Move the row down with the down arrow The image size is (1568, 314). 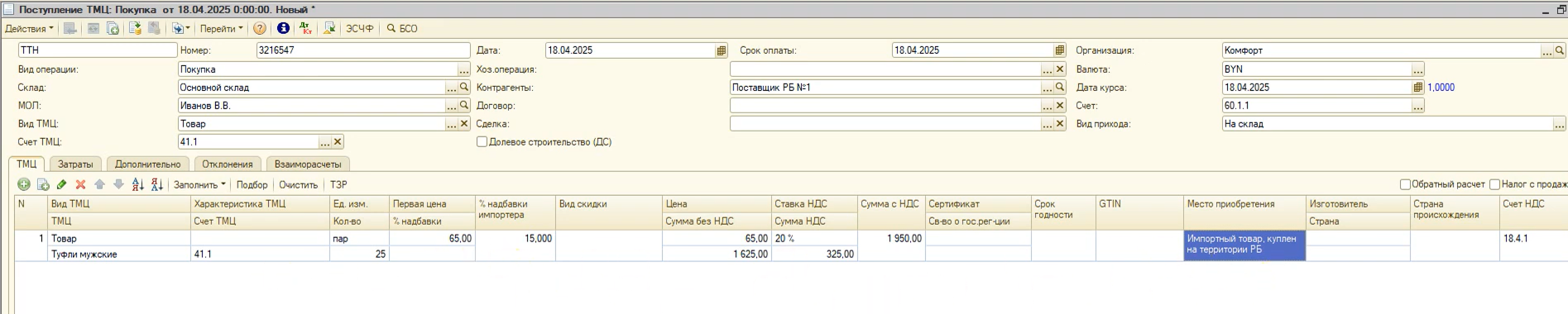[118, 184]
